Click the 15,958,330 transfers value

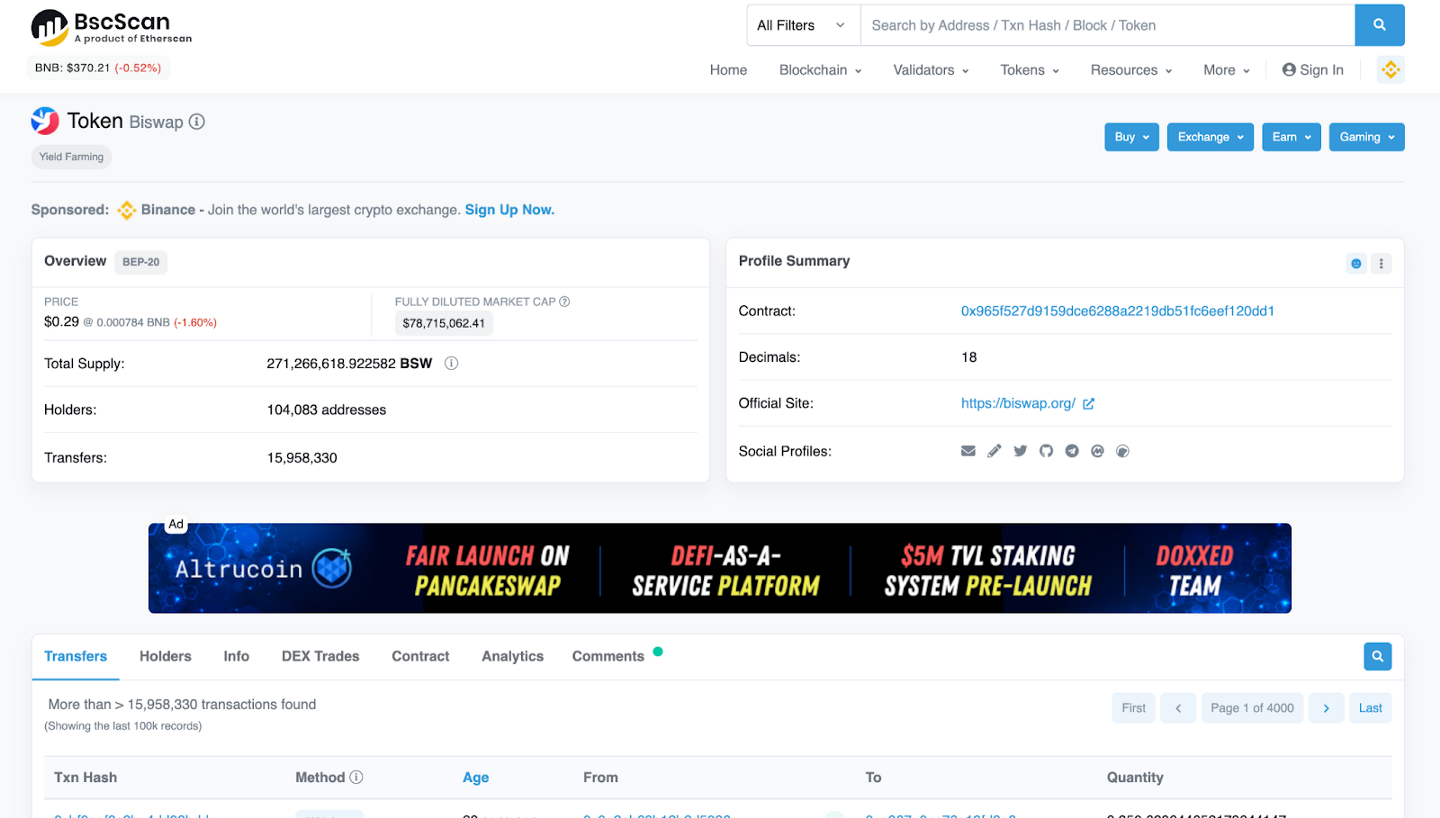click(302, 458)
